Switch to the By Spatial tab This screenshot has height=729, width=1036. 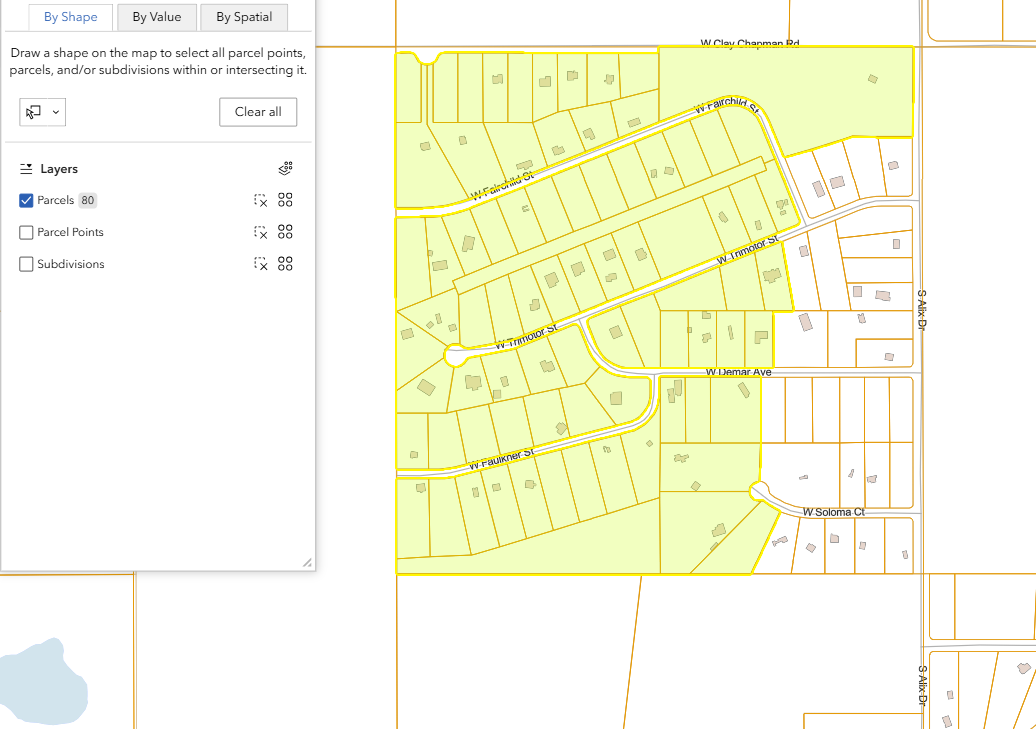243,17
